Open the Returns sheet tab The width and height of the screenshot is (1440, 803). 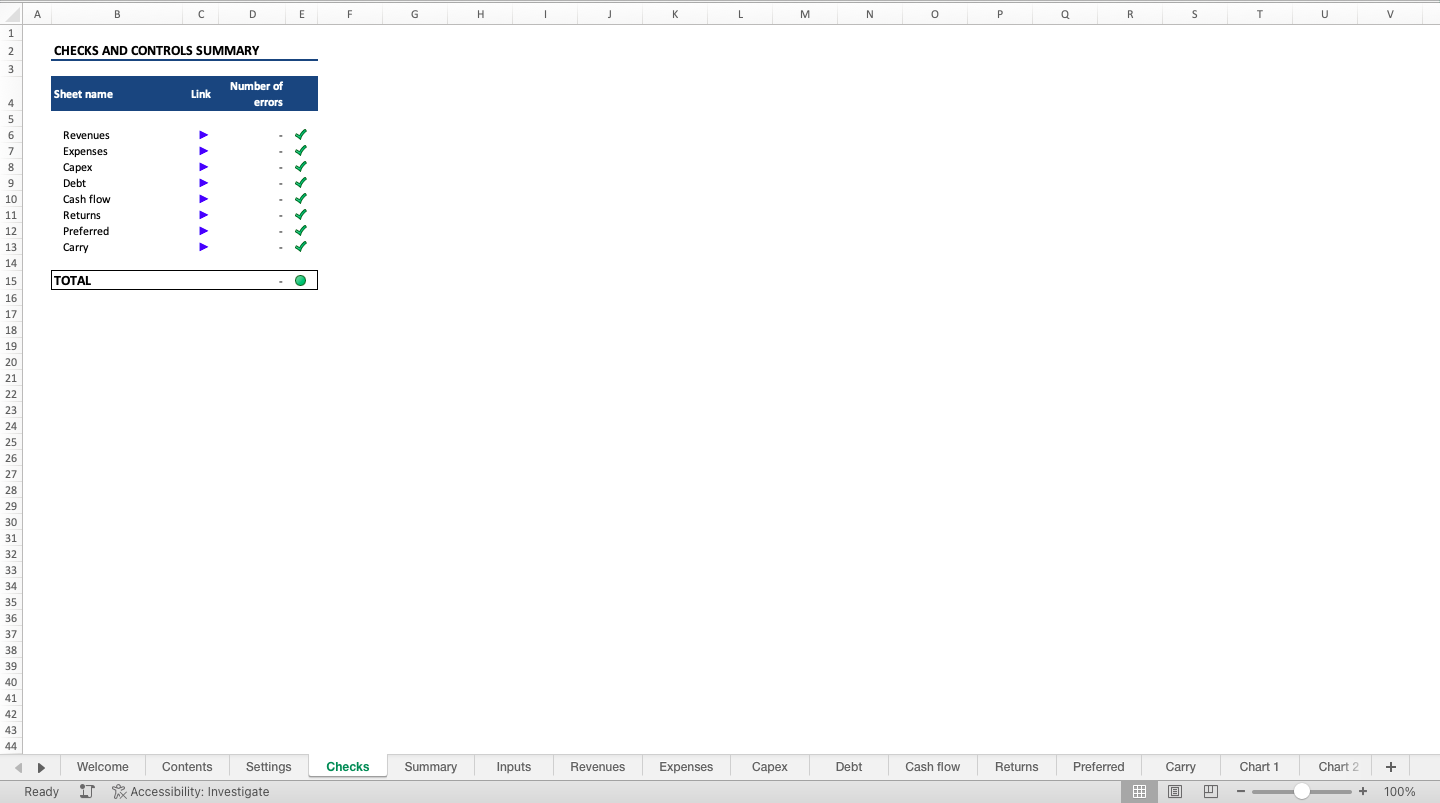point(1017,767)
